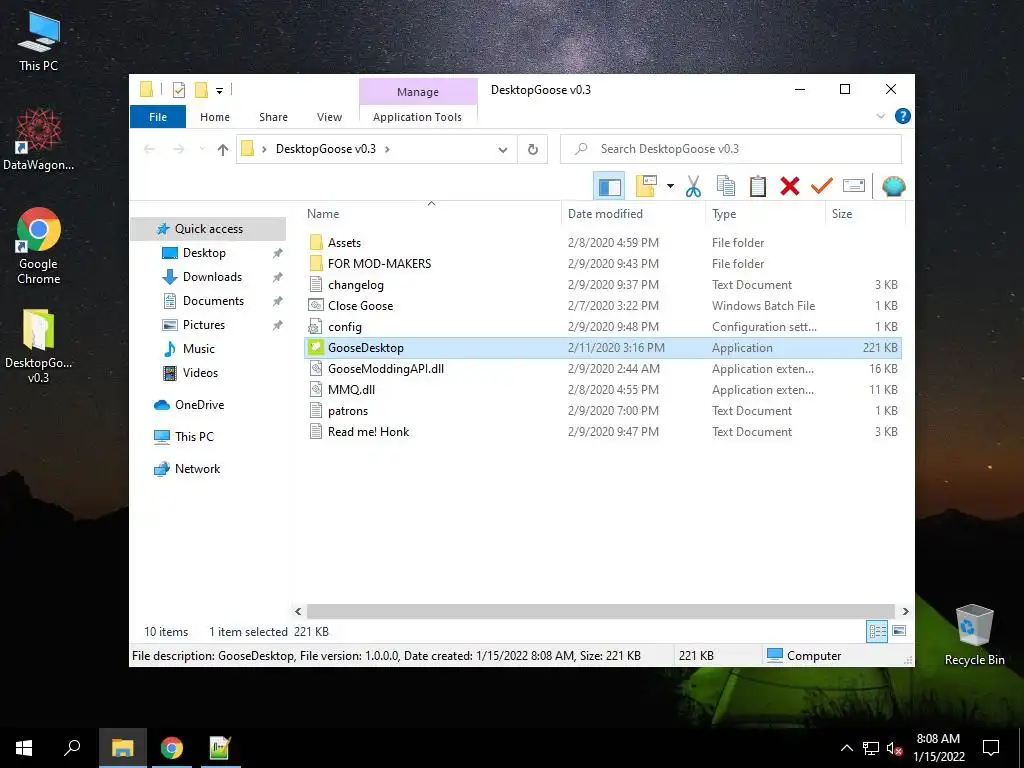Screen dimensions: 1024x768
Task: Click the Refresh button beside address bar
Action: tap(532, 150)
